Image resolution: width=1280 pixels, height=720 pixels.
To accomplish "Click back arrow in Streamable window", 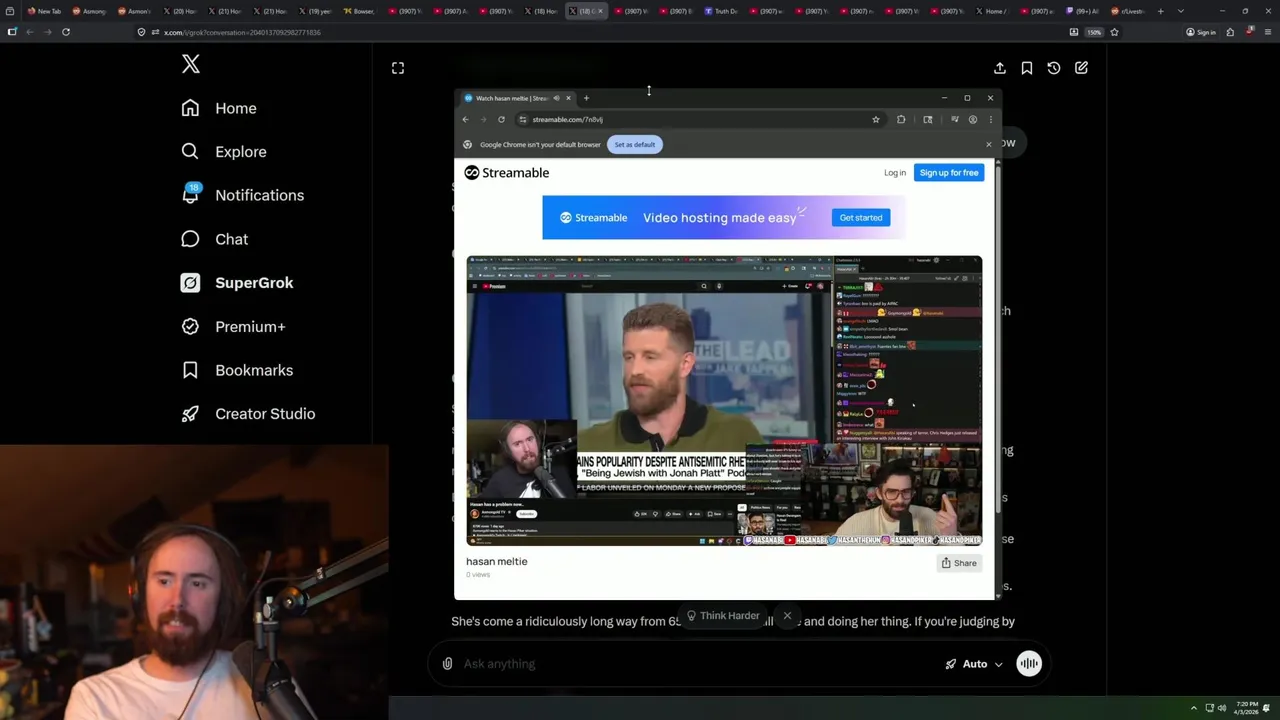I will [465, 119].
